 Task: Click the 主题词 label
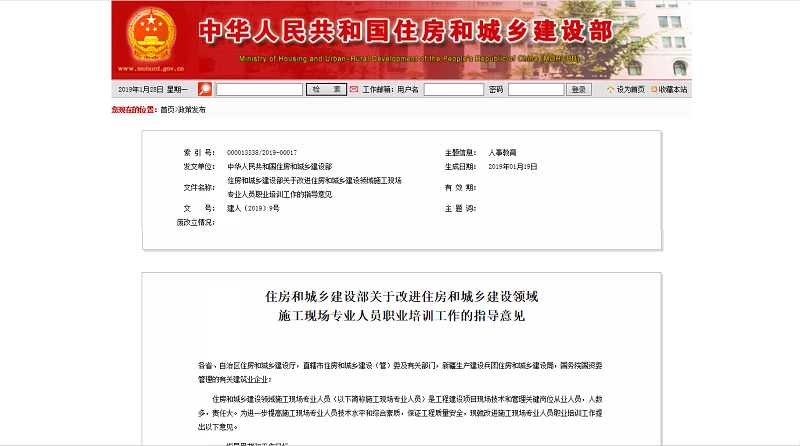click(460, 208)
